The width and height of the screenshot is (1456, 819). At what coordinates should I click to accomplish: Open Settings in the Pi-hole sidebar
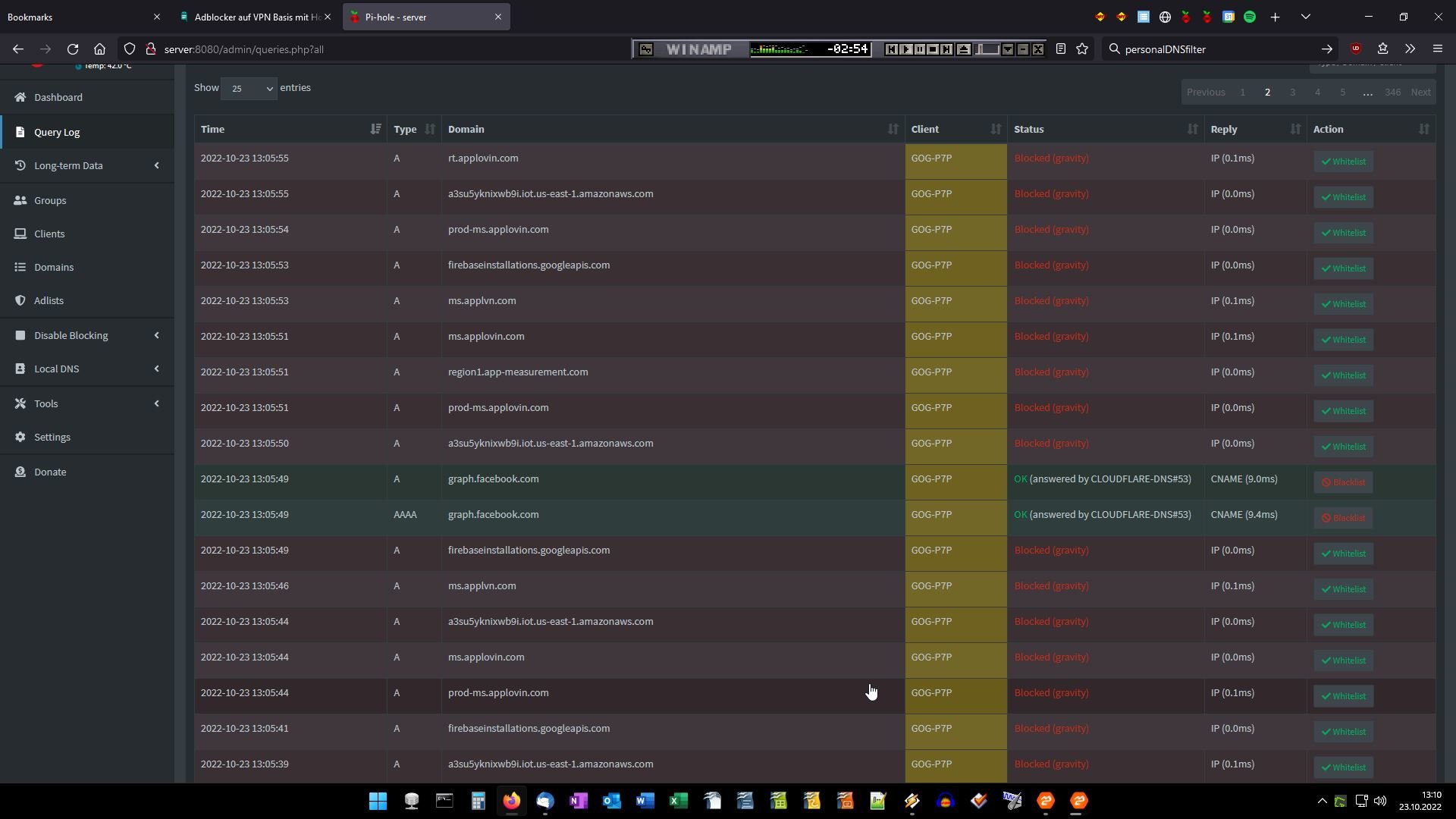(52, 437)
